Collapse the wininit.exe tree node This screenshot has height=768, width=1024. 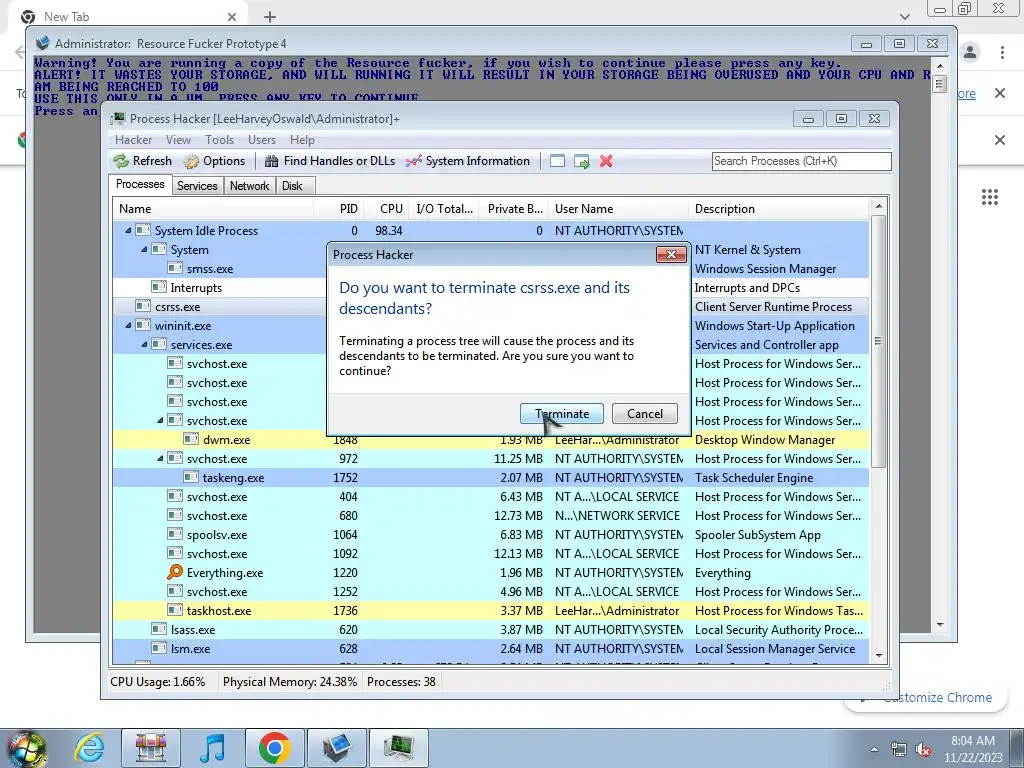click(128, 325)
